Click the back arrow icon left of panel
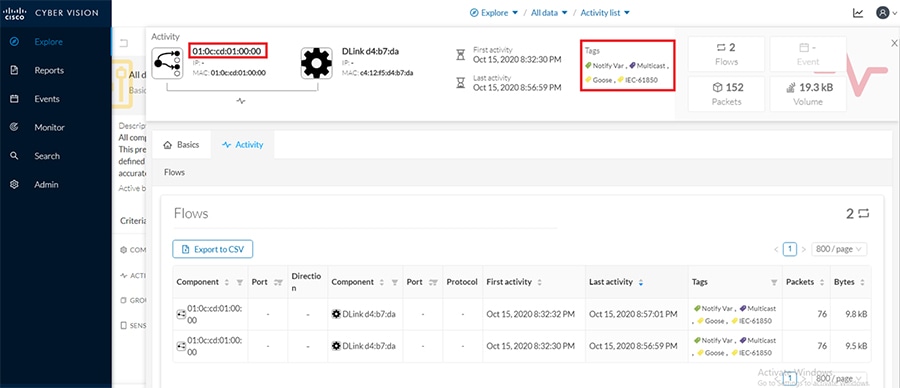The image size is (900, 388). point(123,43)
